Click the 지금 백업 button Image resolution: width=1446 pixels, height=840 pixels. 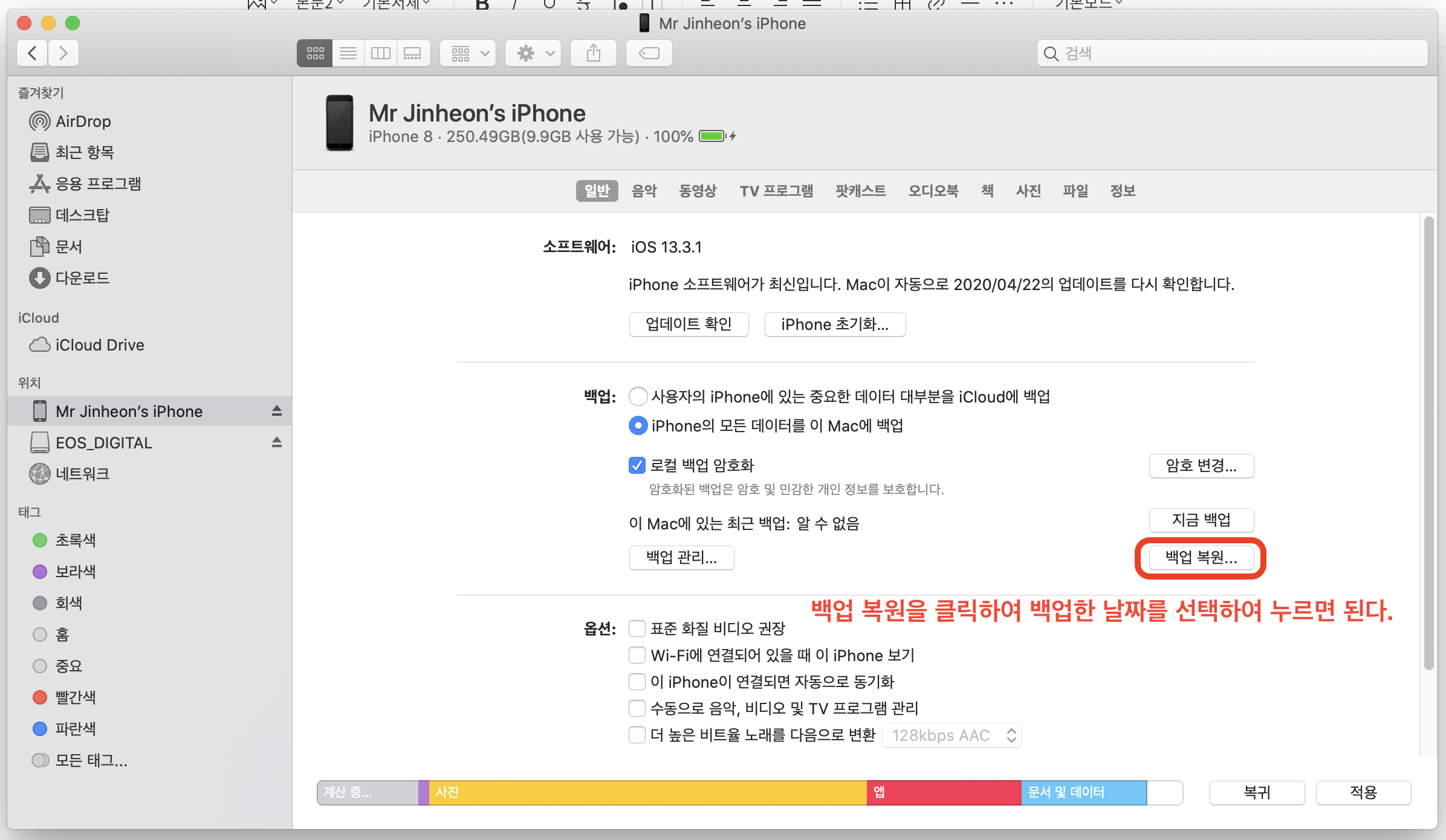[1201, 520]
